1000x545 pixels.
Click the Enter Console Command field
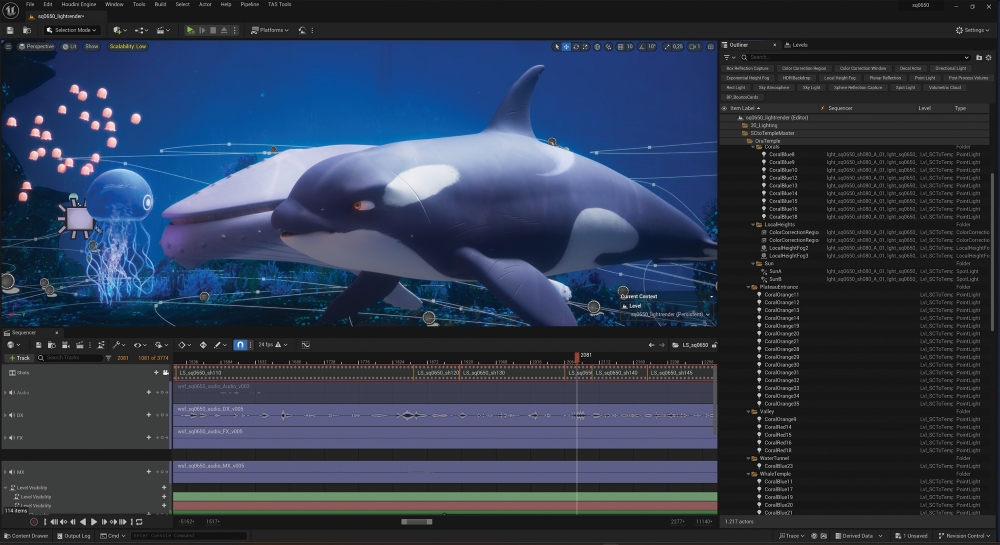pyautogui.click(x=189, y=536)
